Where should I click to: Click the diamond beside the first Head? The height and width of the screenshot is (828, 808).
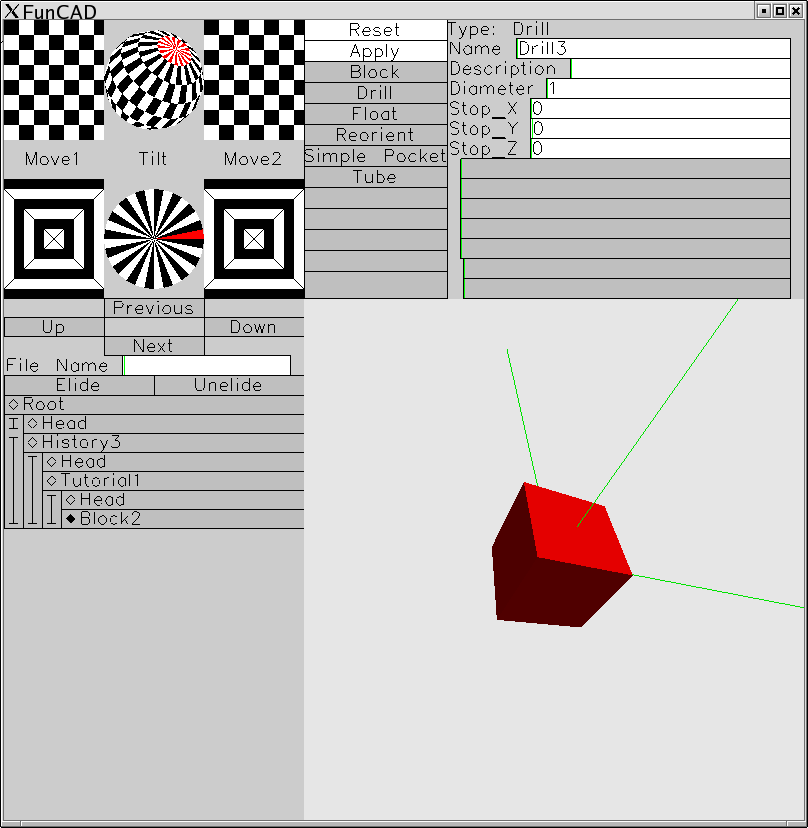[x=33, y=424]
